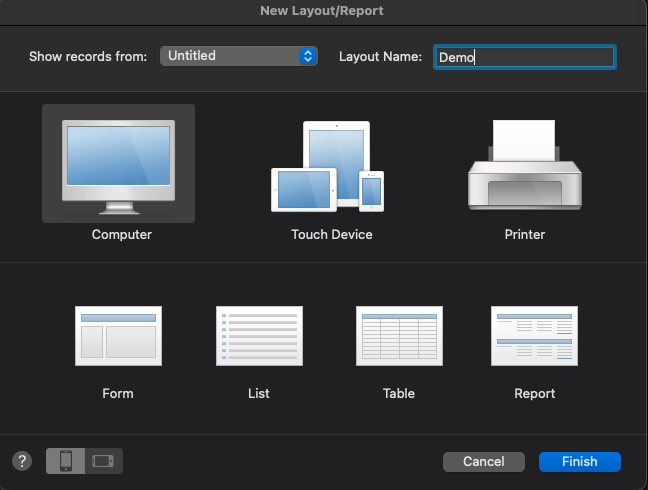Cancel the new layout dialog
This screenshot has height=490, width=648.
[484, 461]
